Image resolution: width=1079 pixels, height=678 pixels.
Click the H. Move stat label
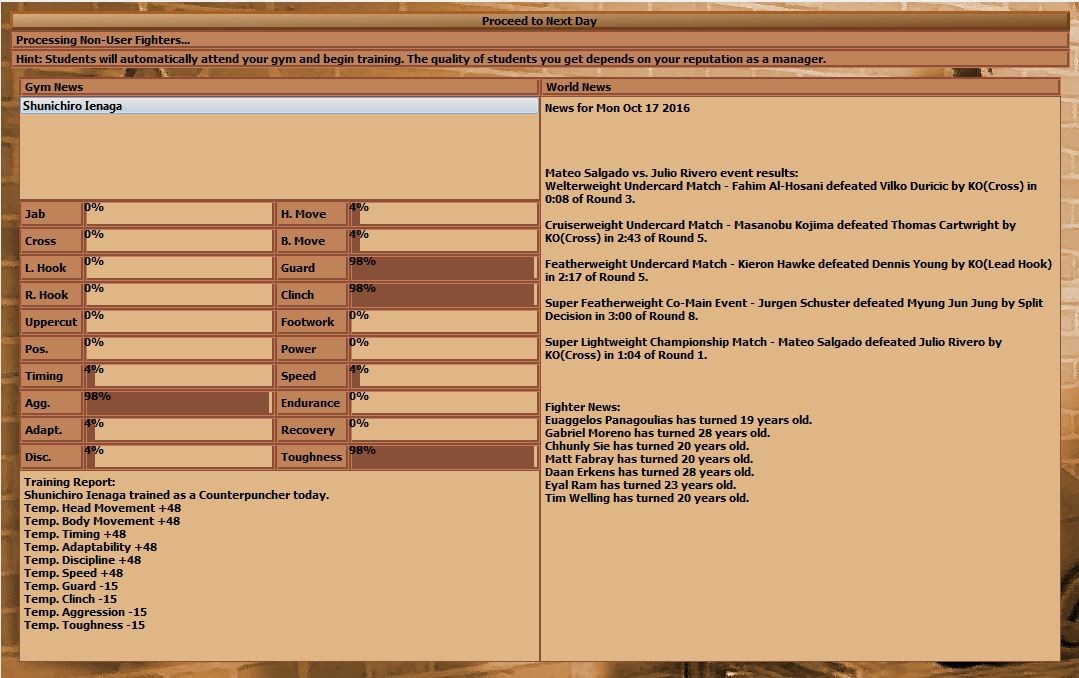tap(311, 214)
